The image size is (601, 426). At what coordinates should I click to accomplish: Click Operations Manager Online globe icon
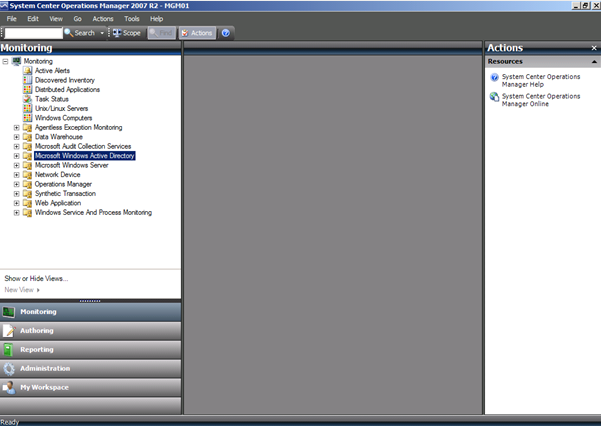pyautogui.click(x=494, y=97)
